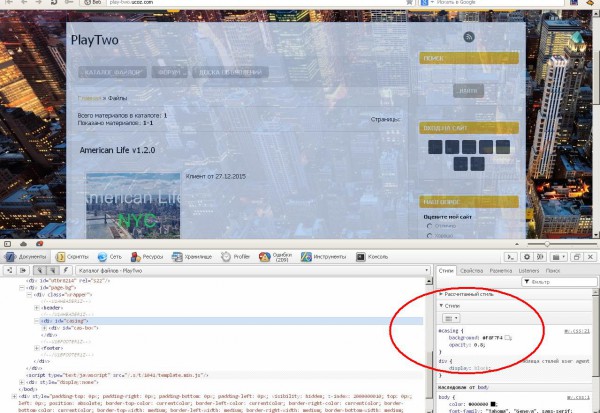Viewport: 600px width, 413px height.
Task: Click the DOM tree view toolbar icon
Action: pos(10,271)
